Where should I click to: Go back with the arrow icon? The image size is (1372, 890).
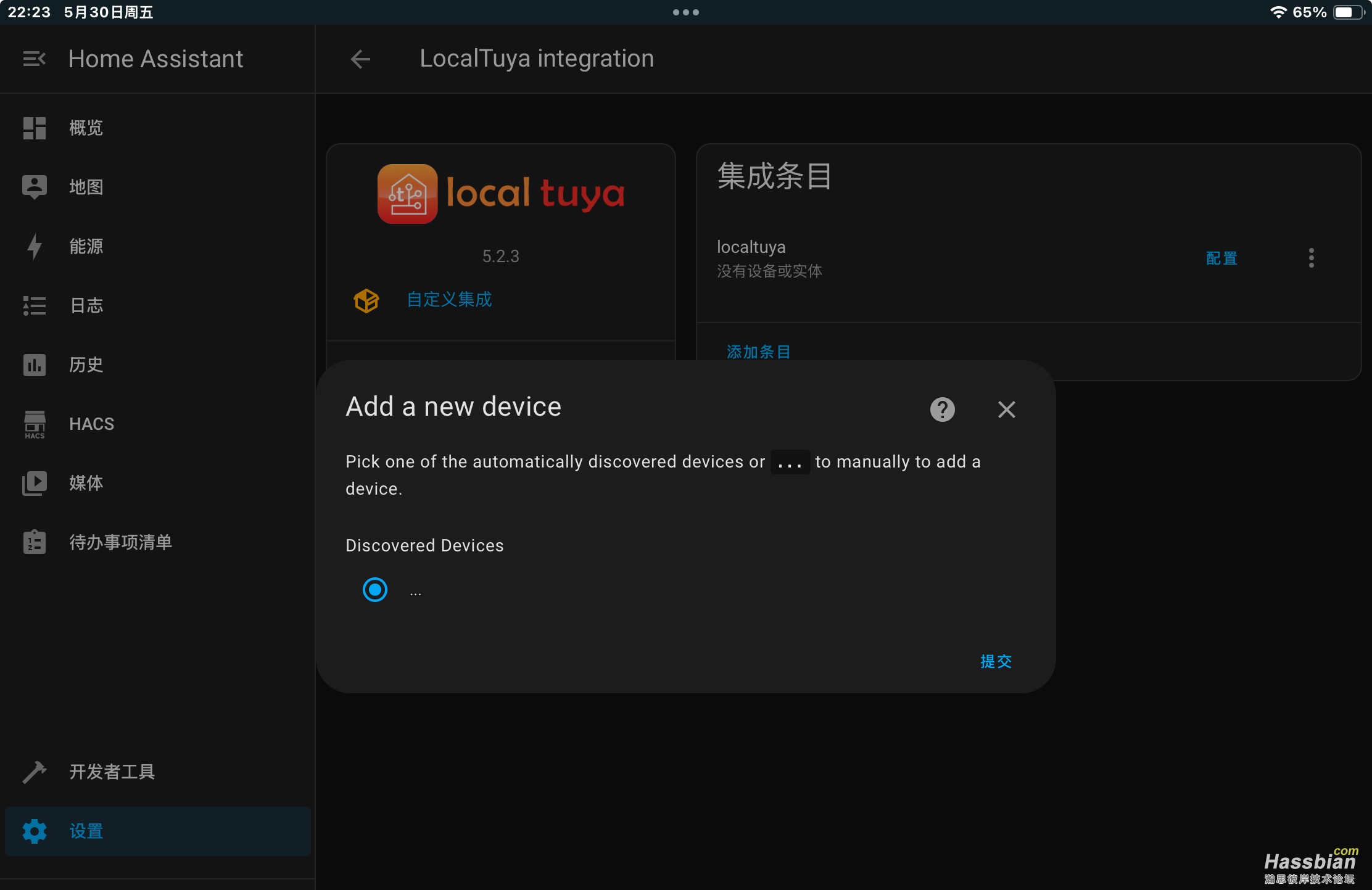click(x=360, y=59)
